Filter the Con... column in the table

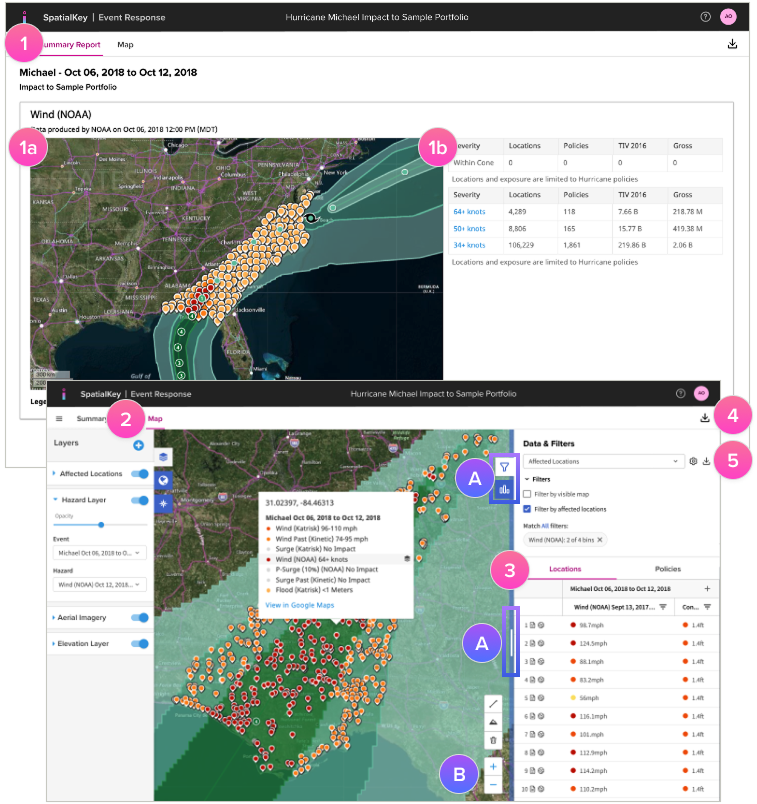point(708,607)
